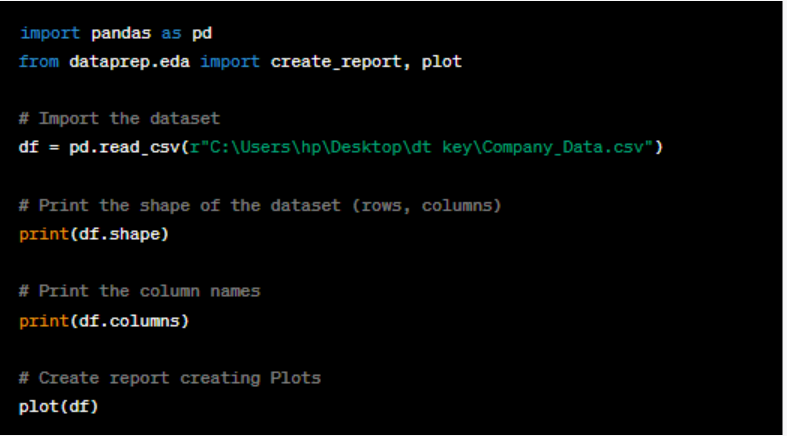The height and width of the screenshot is (436, 789).
Task: Click the 'from' keyword on line two
Action: click(39, 62)
